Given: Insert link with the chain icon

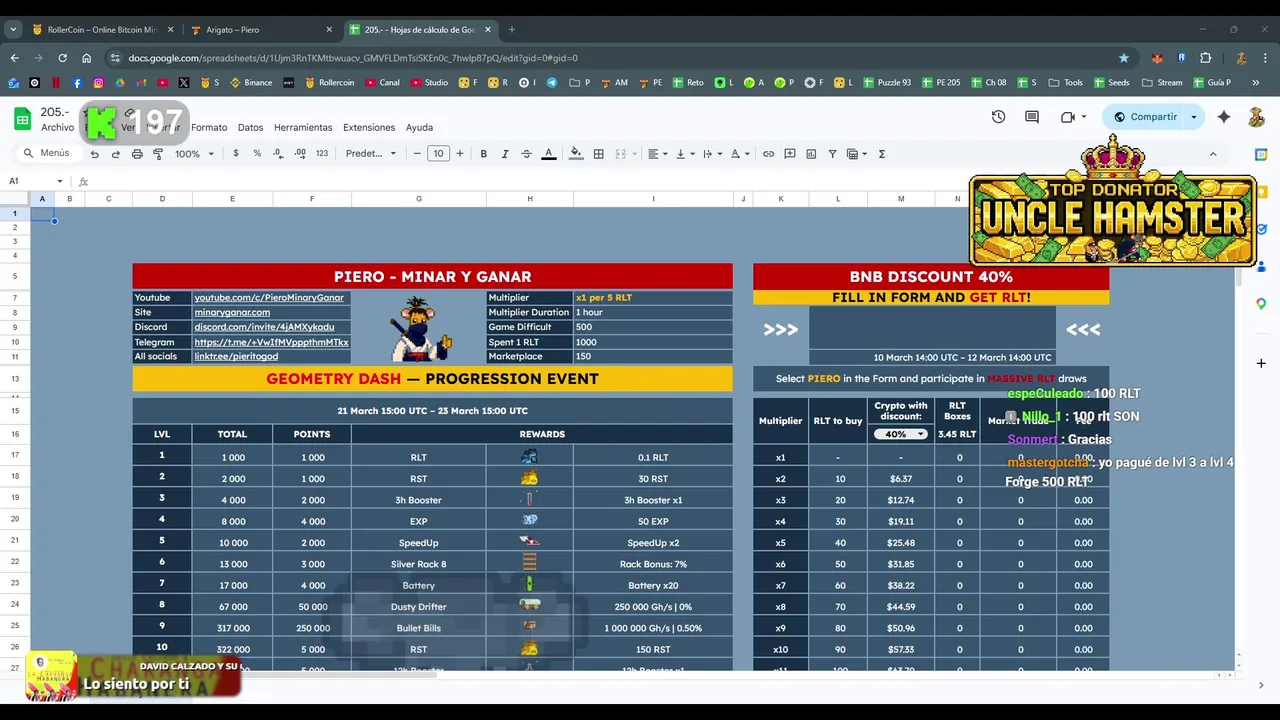Looking at the screenshot, I should pyautogui.click(x=768, y=154).
